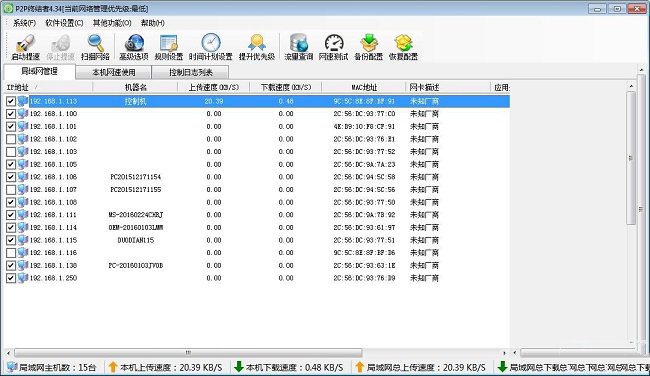Click computer icon for 192.168.1.111
Image resolution: width=650 pixels, height=376 pixels.
(x=23, y=215)
